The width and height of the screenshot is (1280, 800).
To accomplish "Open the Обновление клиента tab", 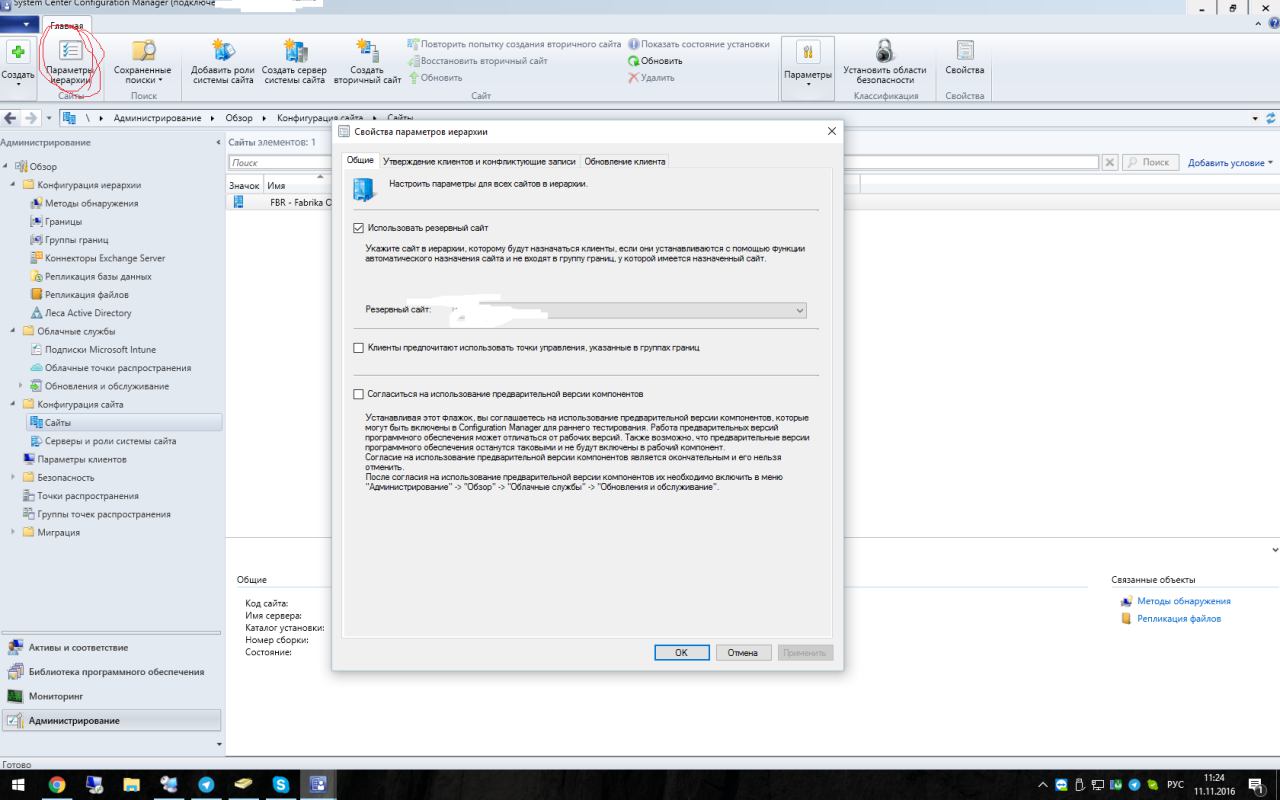I will 625,161.
